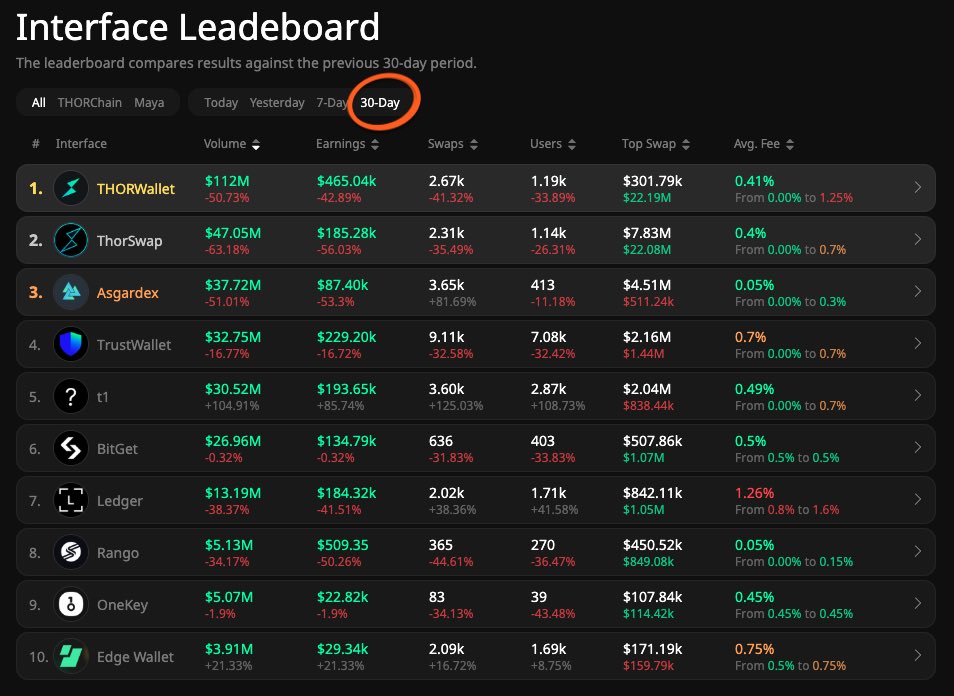Image resolution: width=954 pixels, height=696 pixels.
Task: Click the Interface Leadeboard heading
Action: 198,27
